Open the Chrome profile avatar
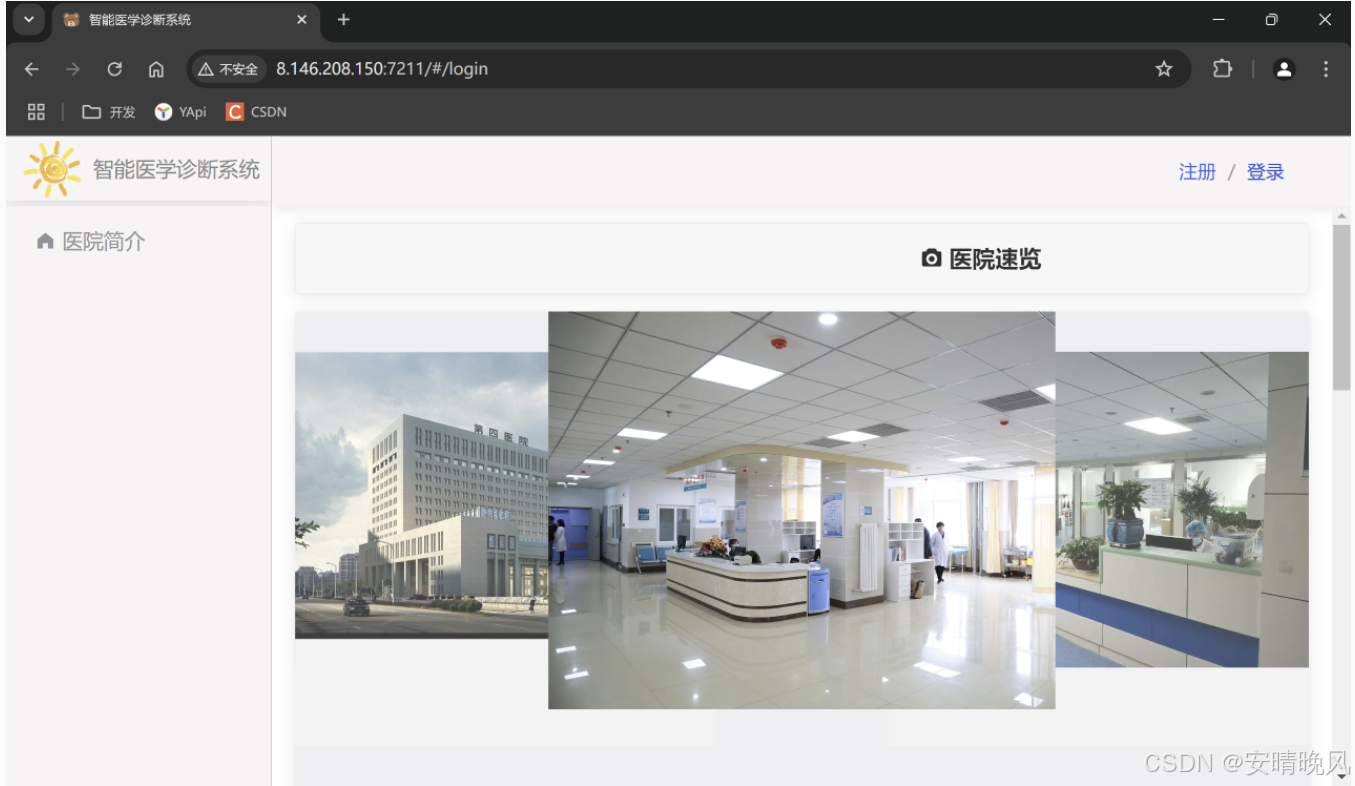 tap(1284, 69)
